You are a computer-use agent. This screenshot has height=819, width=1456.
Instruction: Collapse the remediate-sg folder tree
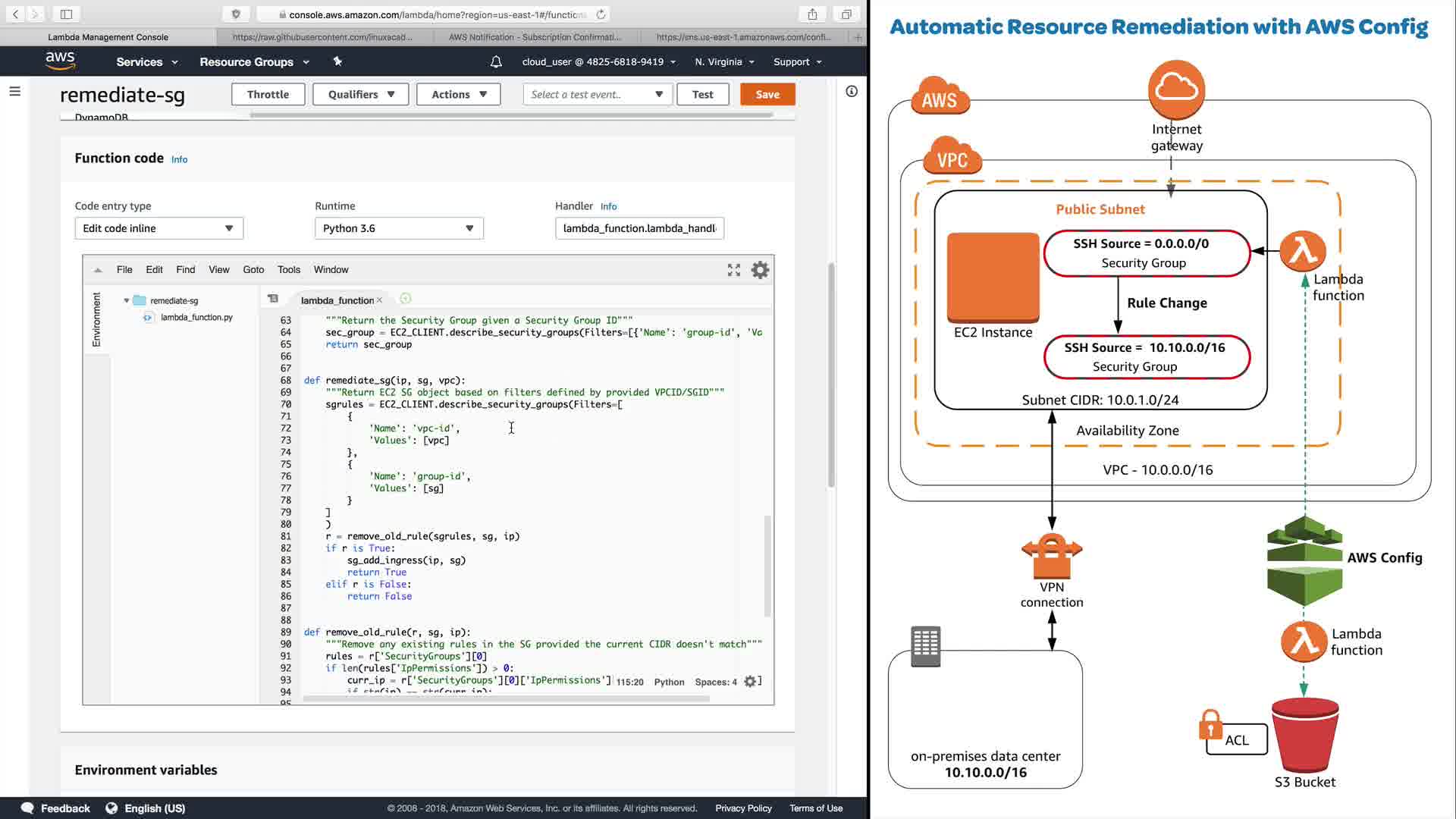point(127,301)
